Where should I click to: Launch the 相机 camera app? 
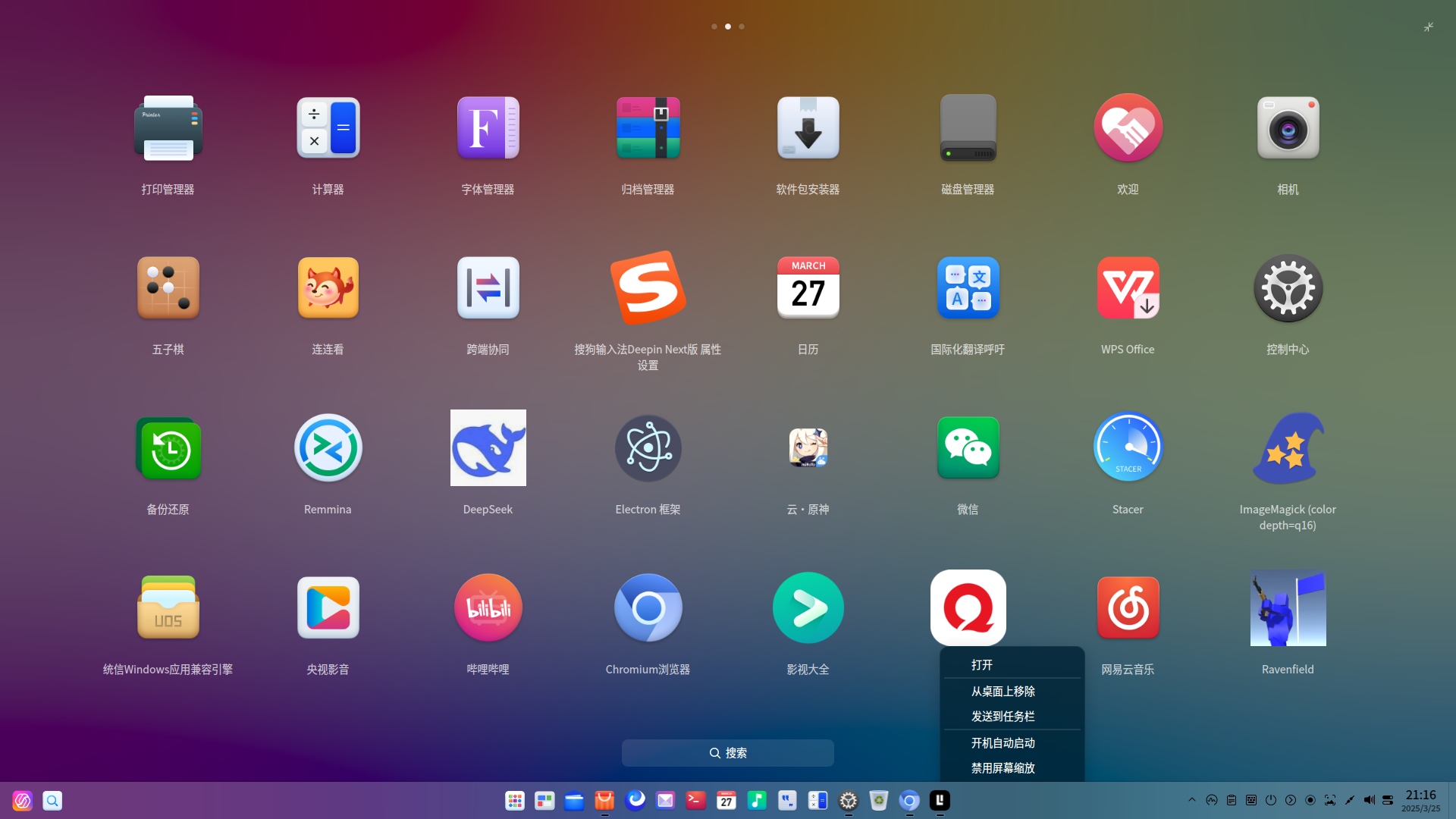point(1288,127)
